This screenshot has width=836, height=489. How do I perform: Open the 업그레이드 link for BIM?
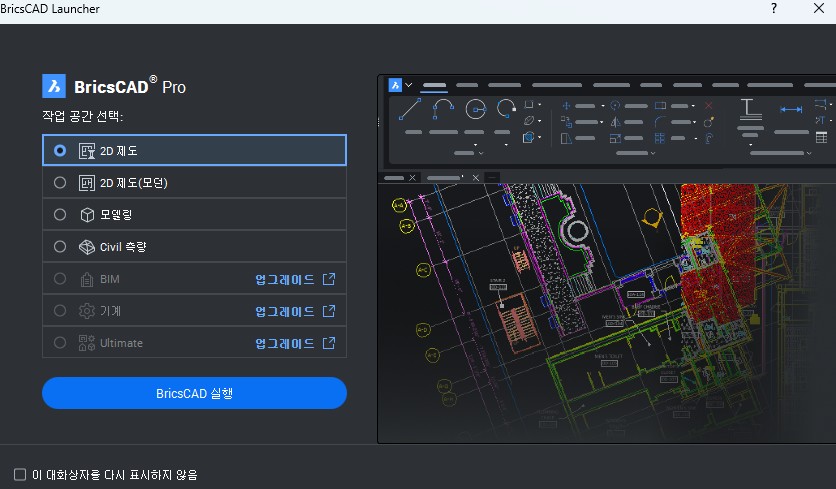[x=295, y=279]
